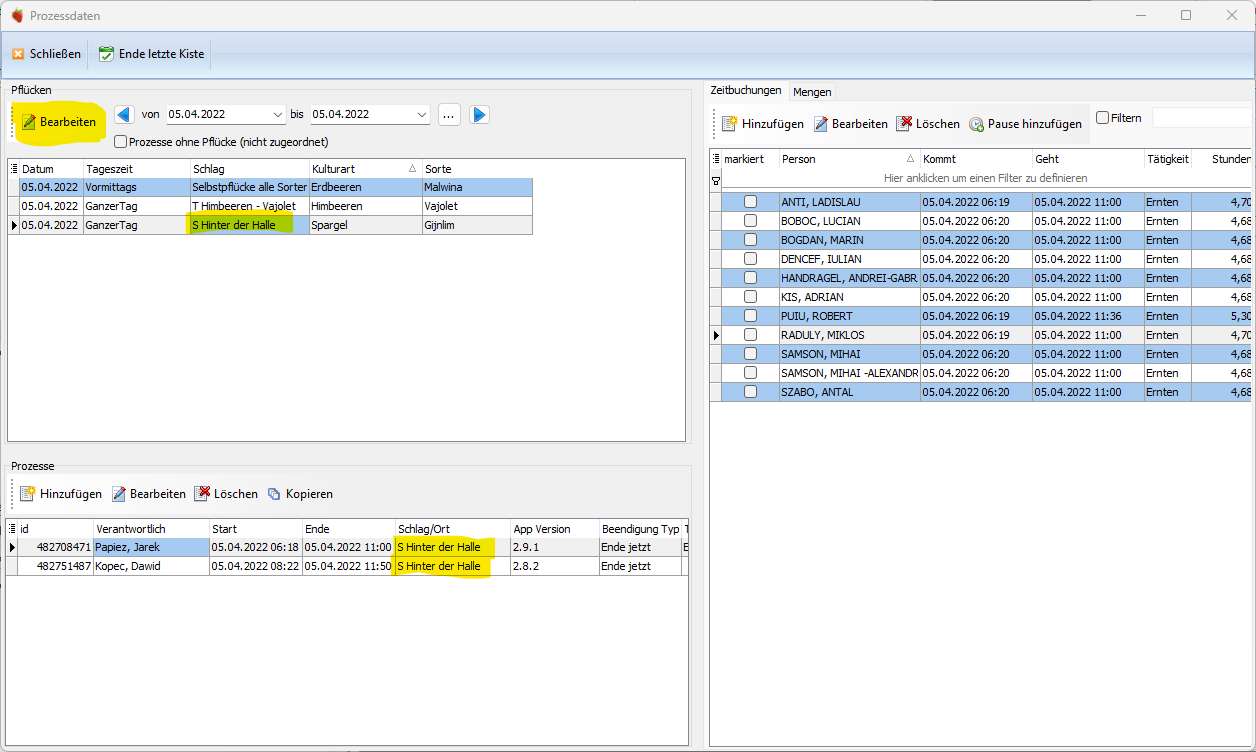Select process row Kopec, Dawid
Viewport: 1256px width, 752px height.
tap(345, 566)
